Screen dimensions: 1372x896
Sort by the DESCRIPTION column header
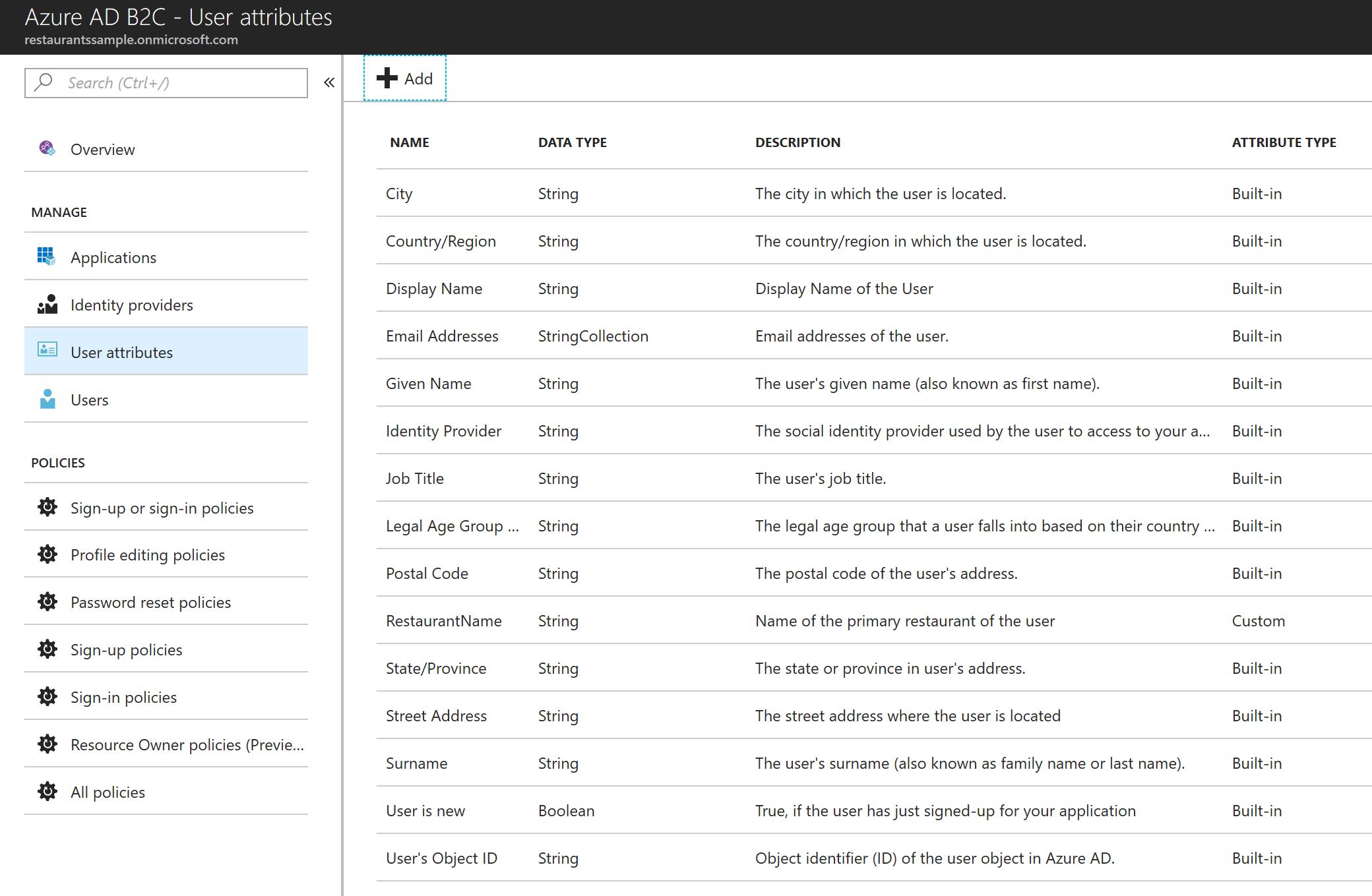coord(797,142)
